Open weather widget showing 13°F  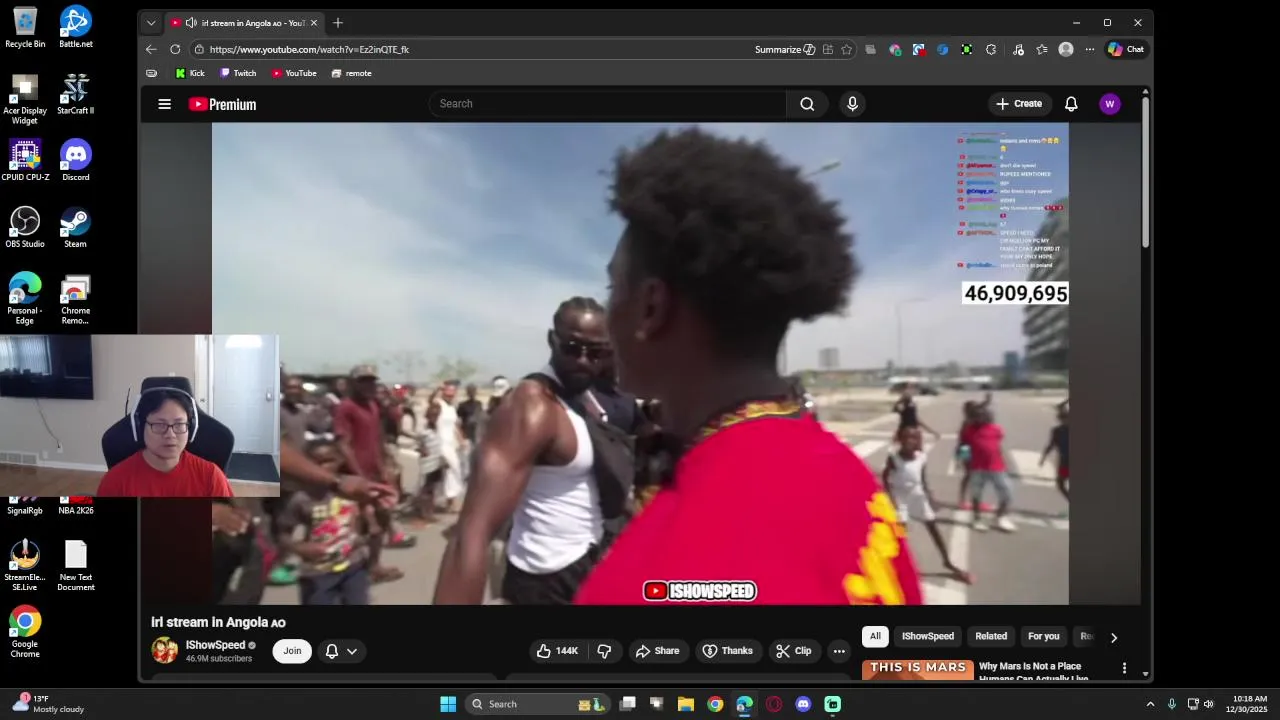pos(48,704)
